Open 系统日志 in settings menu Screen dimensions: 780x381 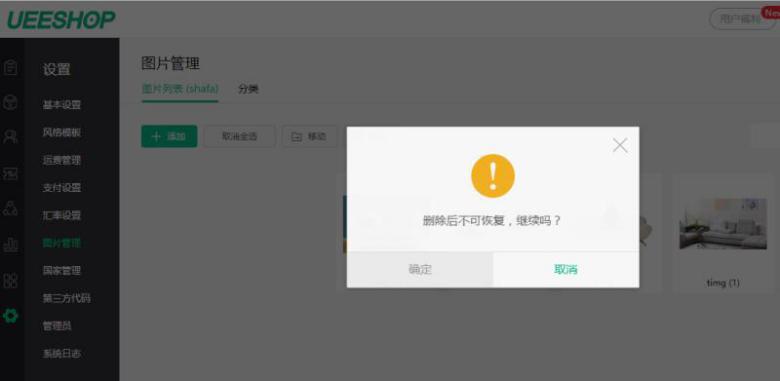coord(62,354)
